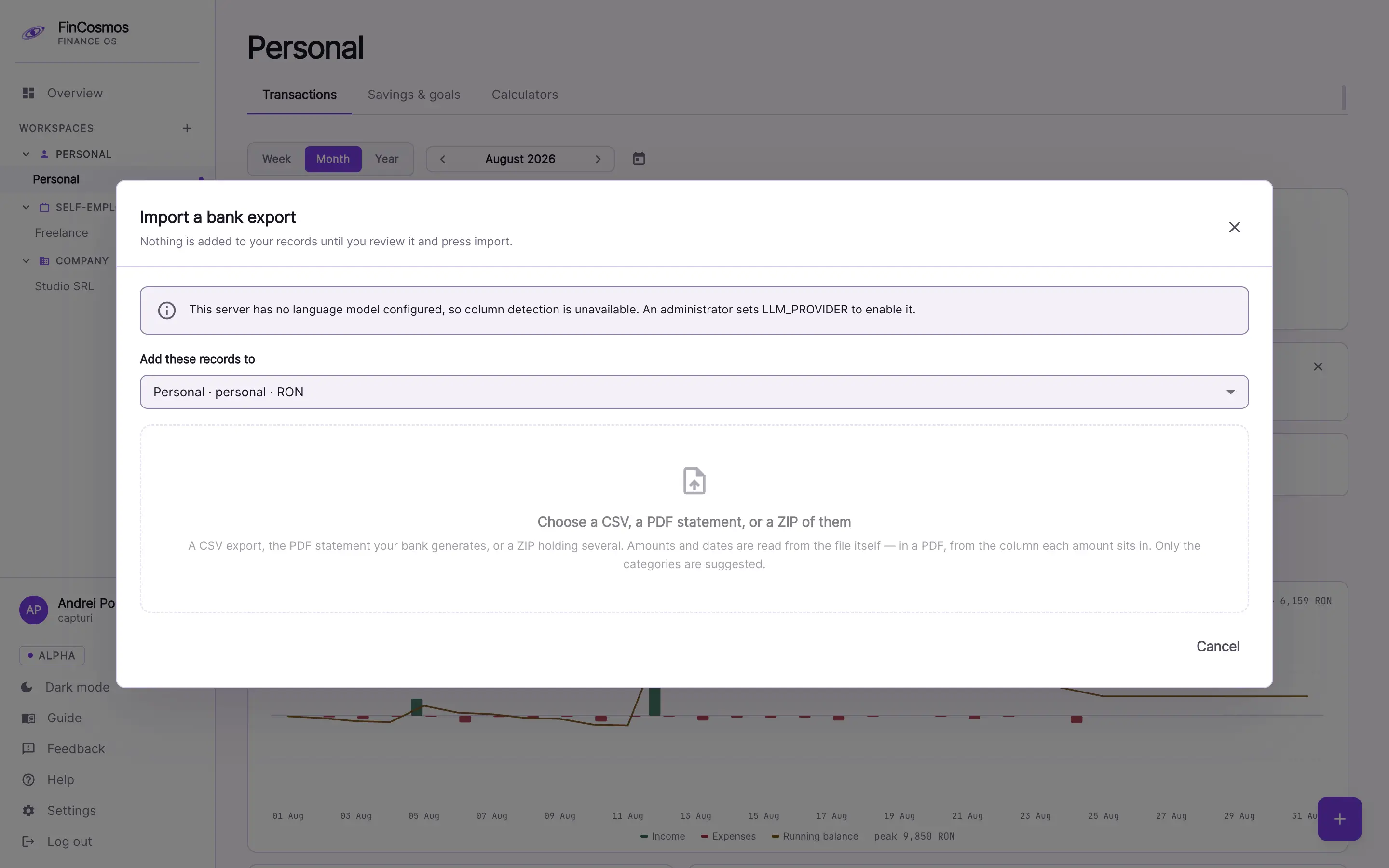Click the company building icon
Image resolution: width=1389 pixels, height=868 pixels.
click(44, 260)
